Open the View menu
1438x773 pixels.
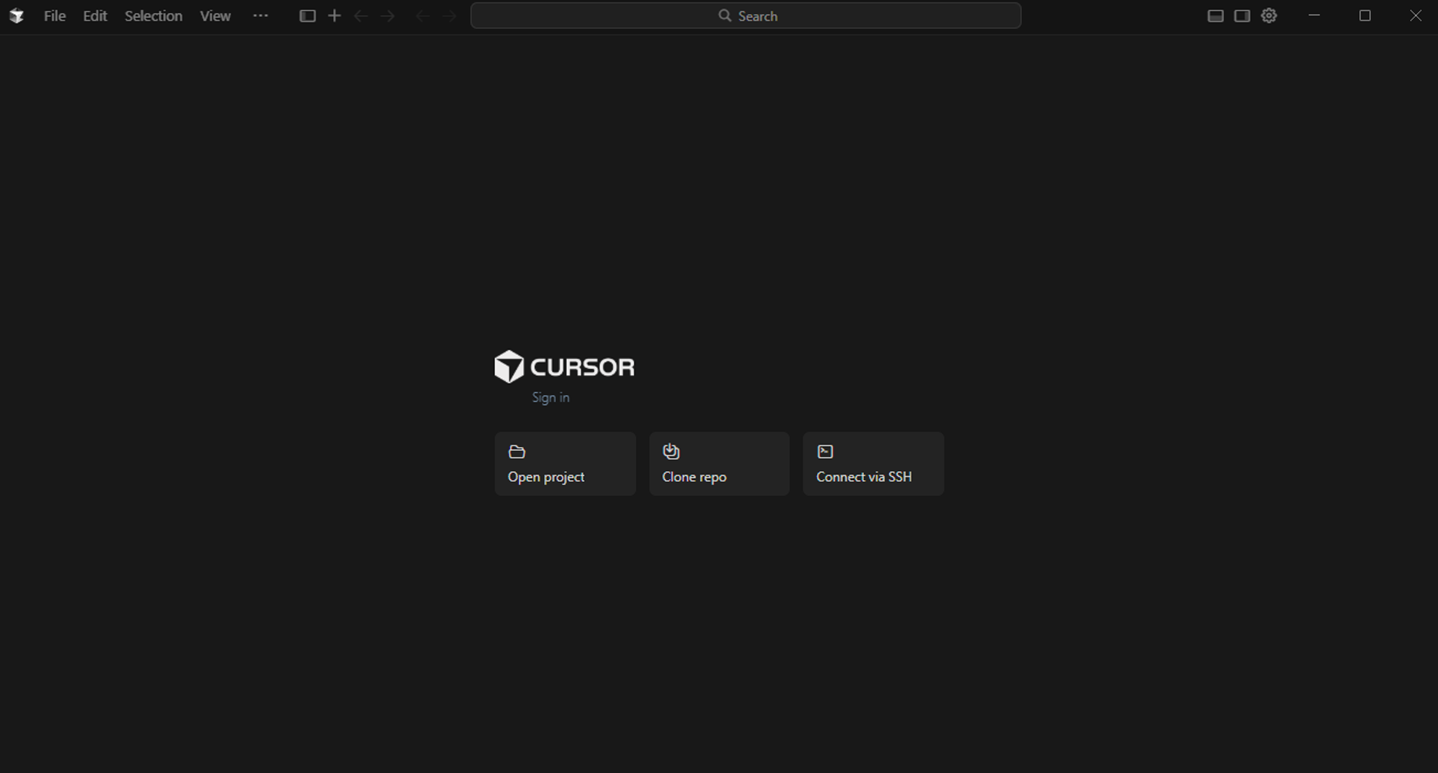tap(215, 15)
